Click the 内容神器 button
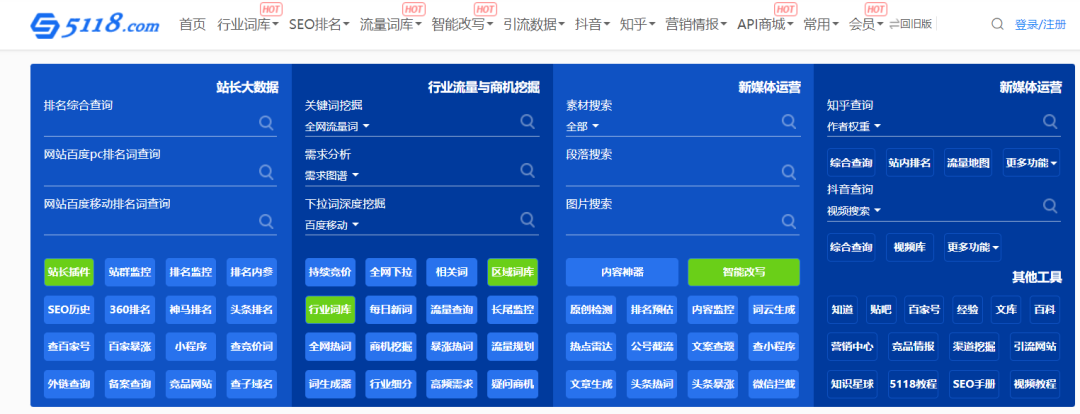This screenshot has height=414, width=1080. point(622,272)
